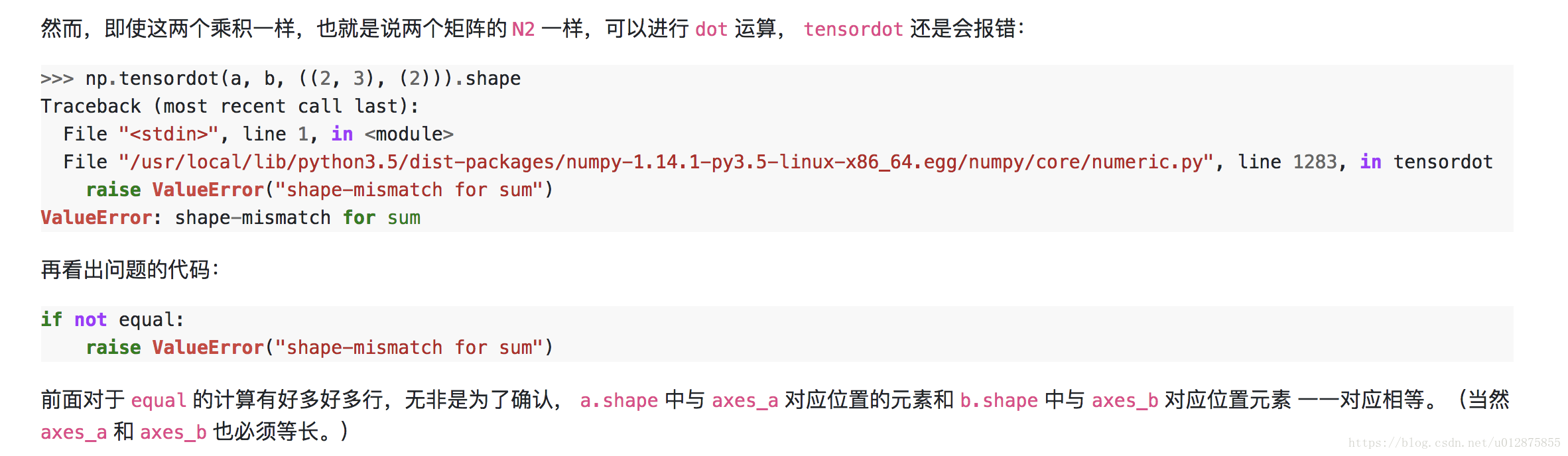Screen dimensions: 1568x456
Task: Click the inline a.shape code
Action: [x=618, y=400]
